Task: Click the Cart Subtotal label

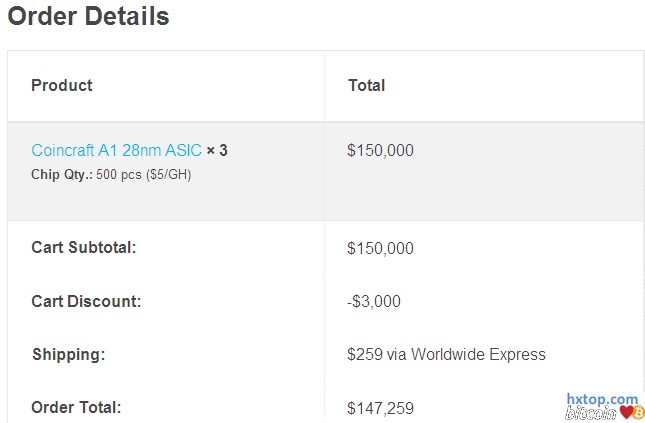Action: coord(84,248)
